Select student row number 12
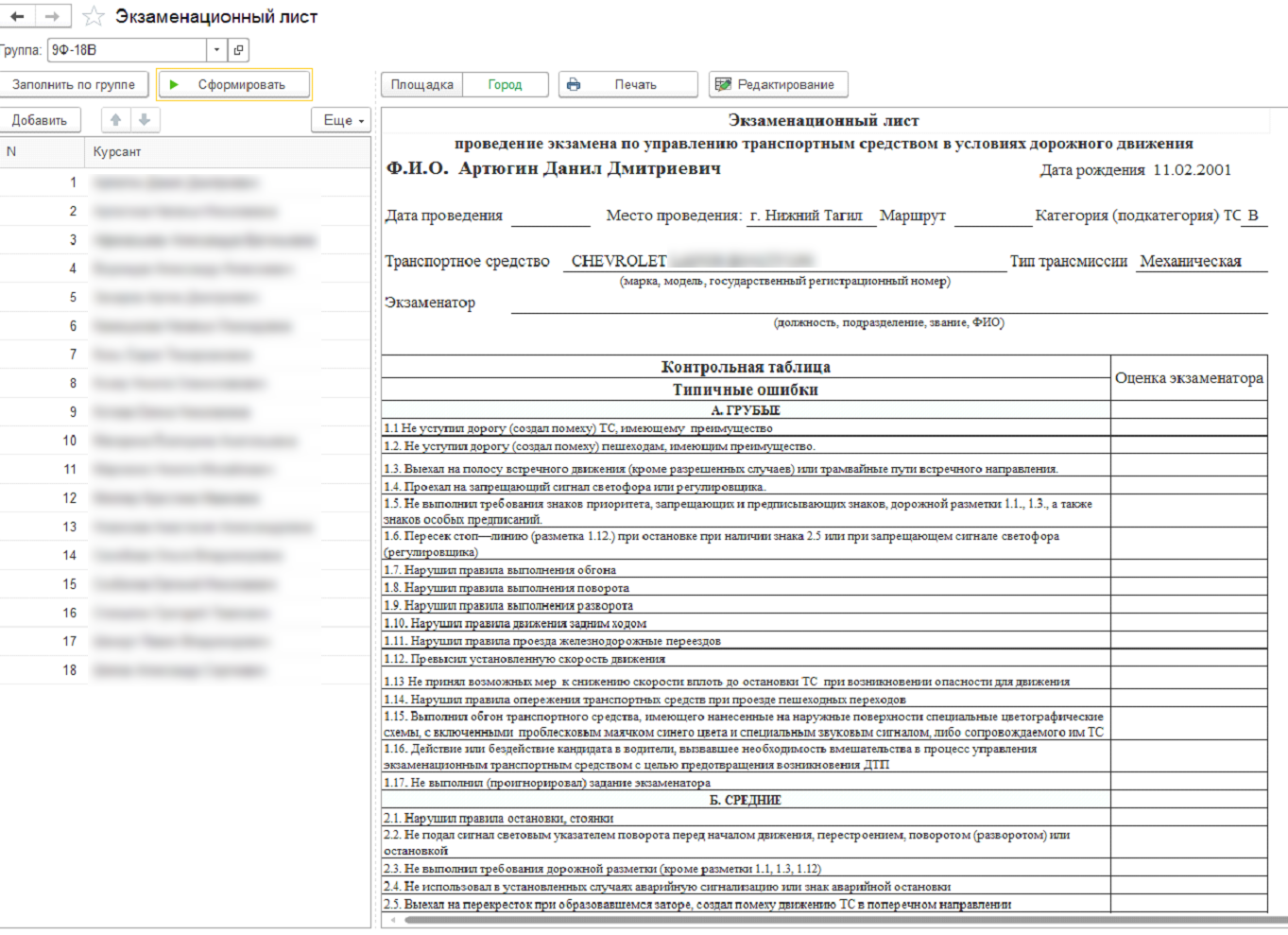1288x935 pixels. [x=185, y=498]
